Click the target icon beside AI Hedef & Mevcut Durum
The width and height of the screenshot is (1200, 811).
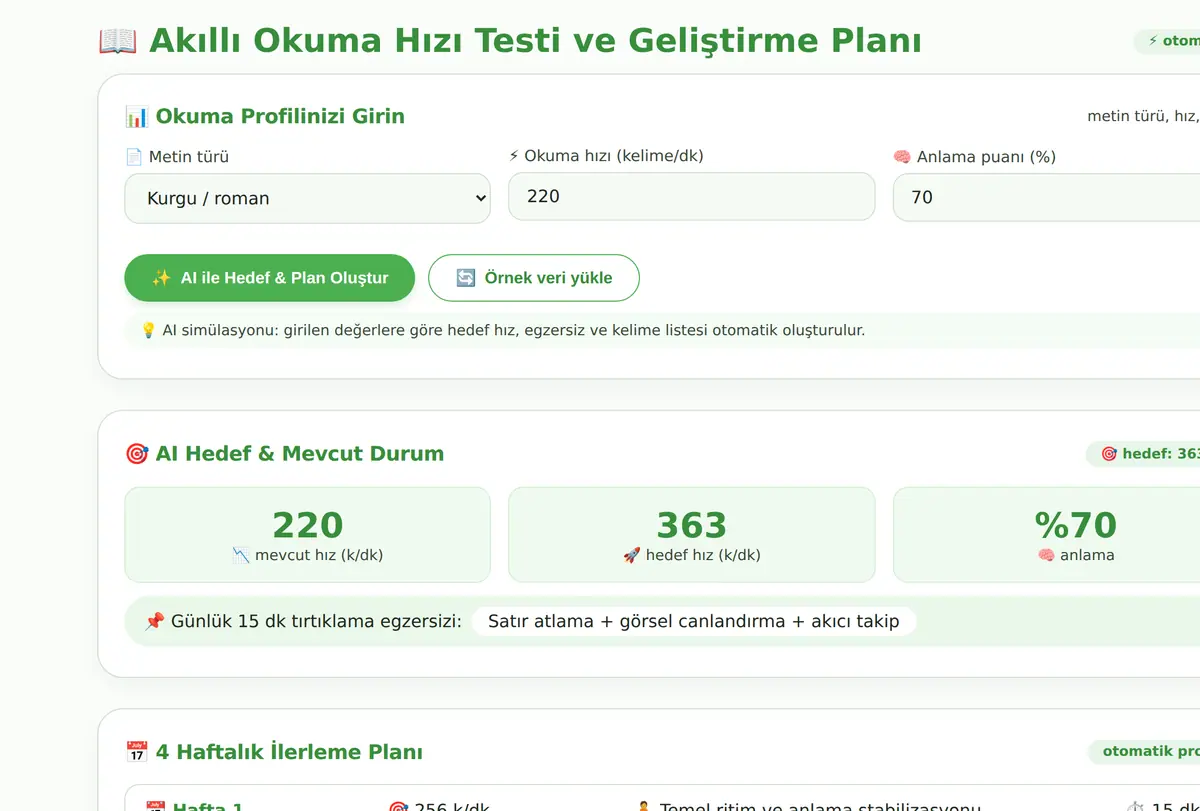pyautogui.click(x=136, y=454)
